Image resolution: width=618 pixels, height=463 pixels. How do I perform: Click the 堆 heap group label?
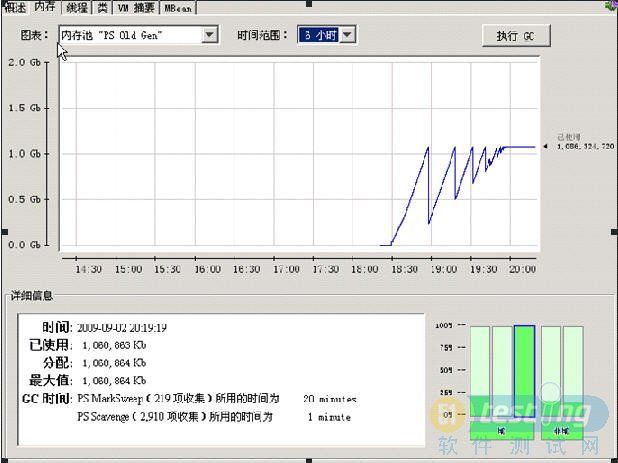tap(502, 431)
